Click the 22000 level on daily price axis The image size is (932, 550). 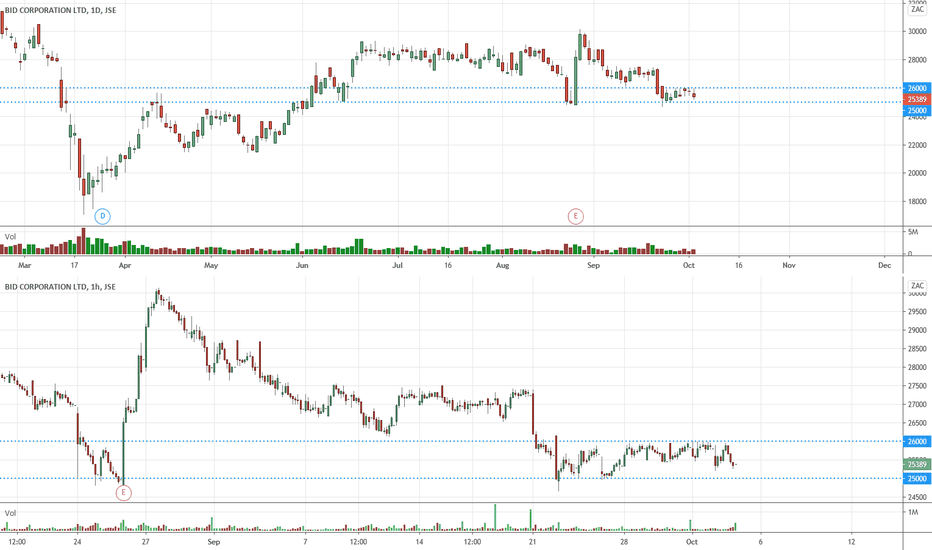pyautogui.click(x=917, y=145)
